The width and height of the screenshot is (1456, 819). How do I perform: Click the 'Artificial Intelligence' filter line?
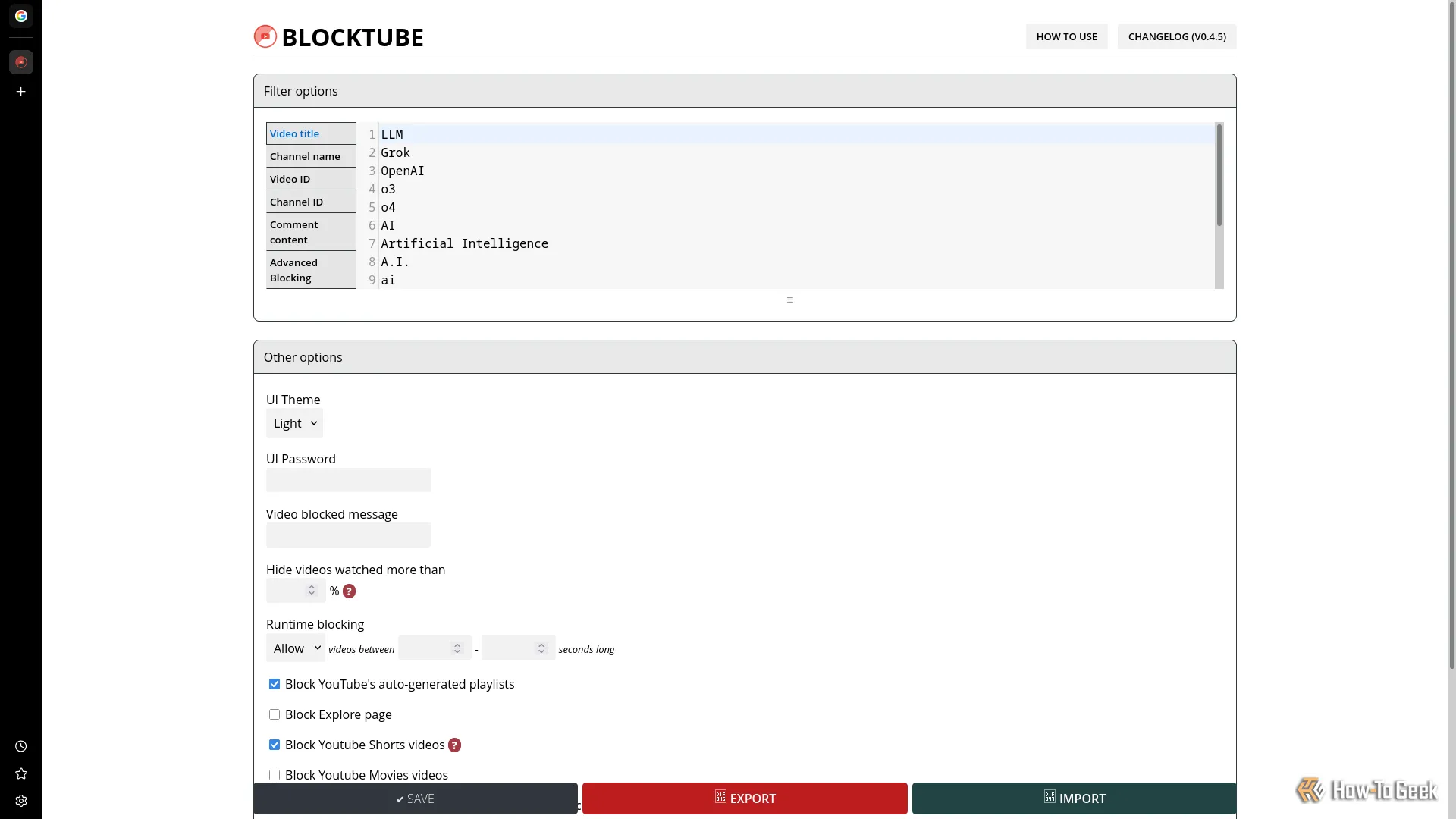click(796, 243)
